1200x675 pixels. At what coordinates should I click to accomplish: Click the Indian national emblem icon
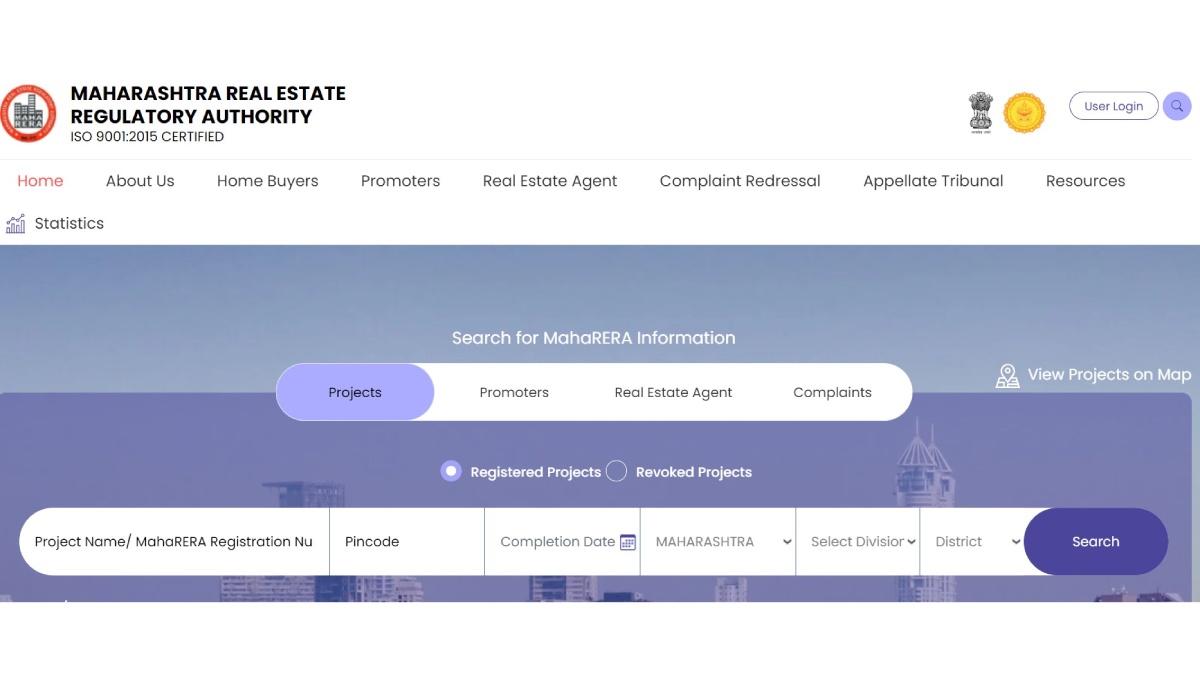[981, 113]
